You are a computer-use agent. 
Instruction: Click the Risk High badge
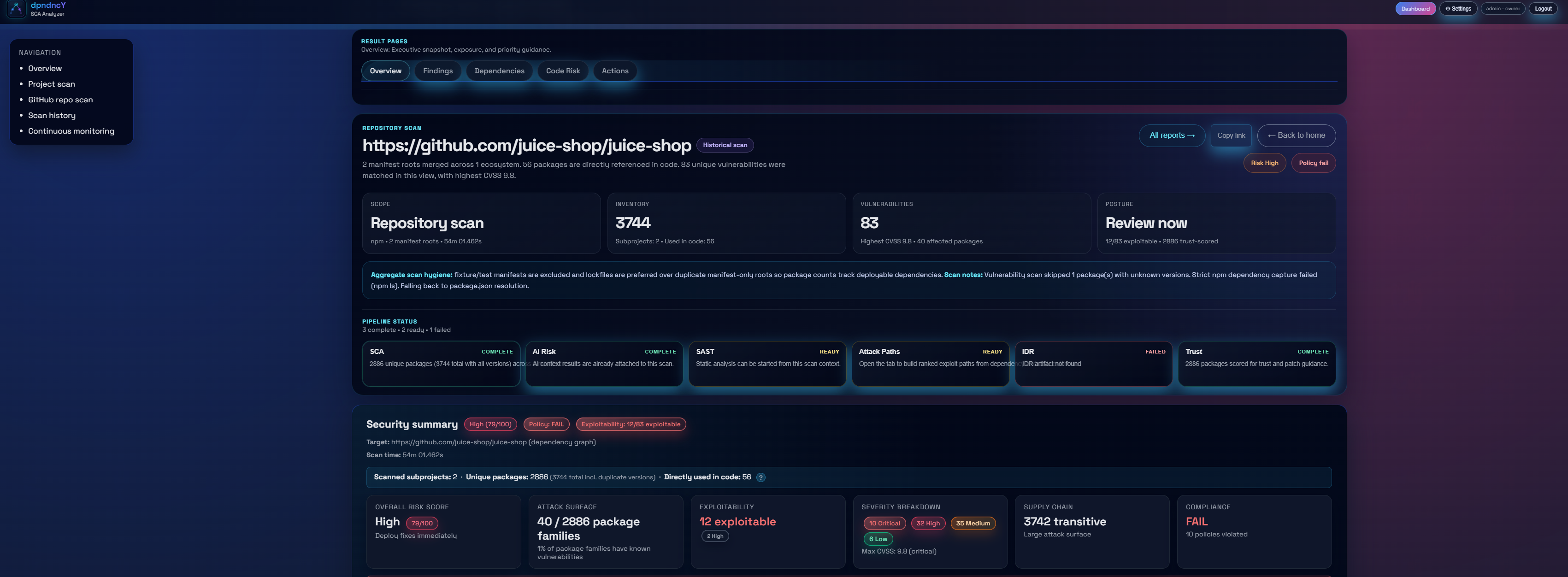tap(1264, 163)
